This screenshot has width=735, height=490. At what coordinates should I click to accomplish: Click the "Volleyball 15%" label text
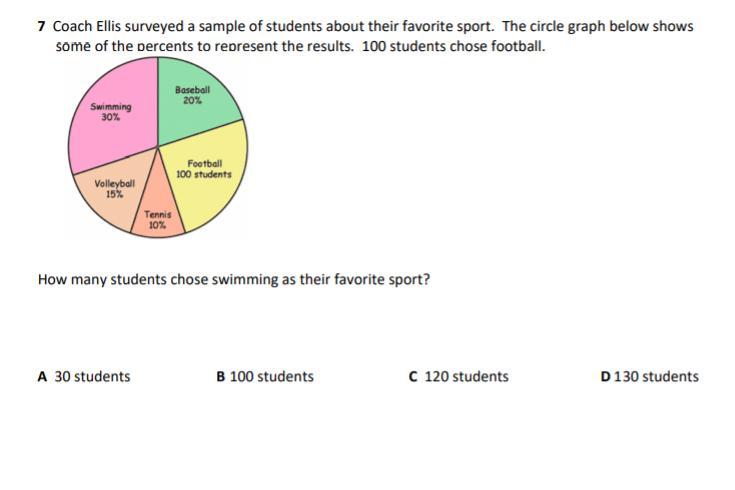[114, 189]
